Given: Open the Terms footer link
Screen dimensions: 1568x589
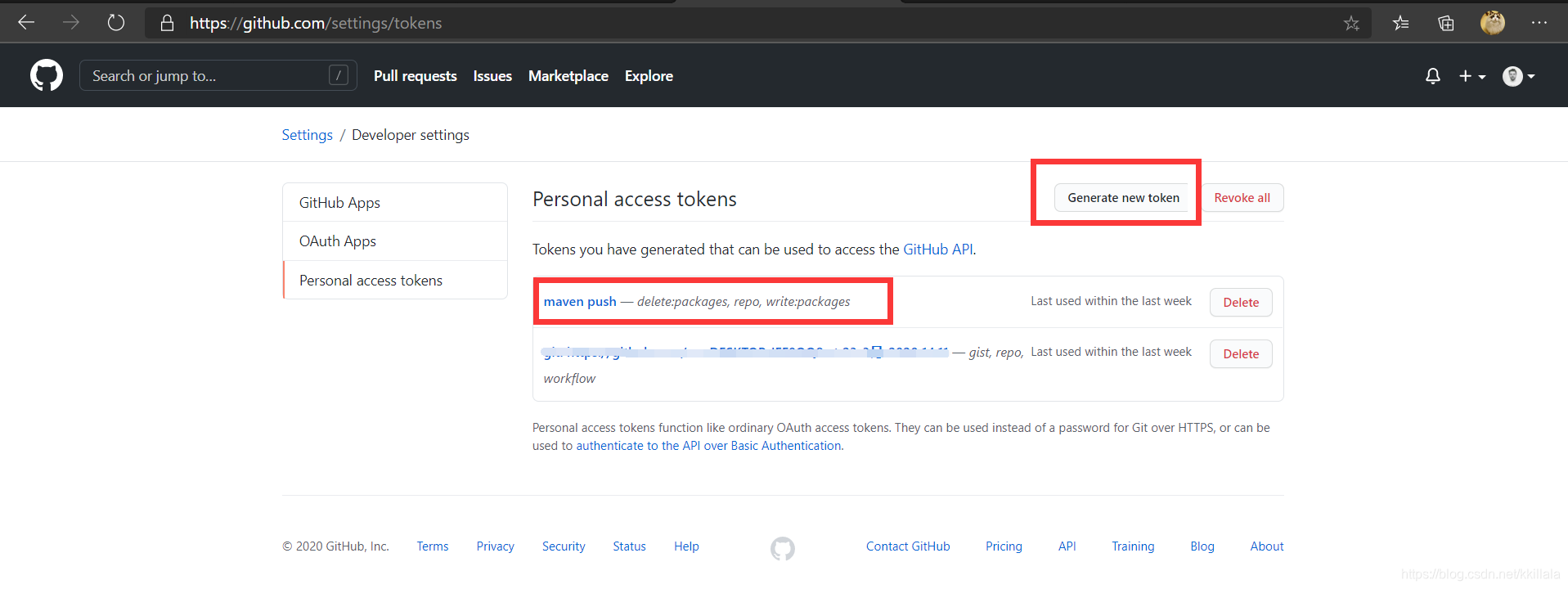Looking at the screenshot, I should [433, 546].
